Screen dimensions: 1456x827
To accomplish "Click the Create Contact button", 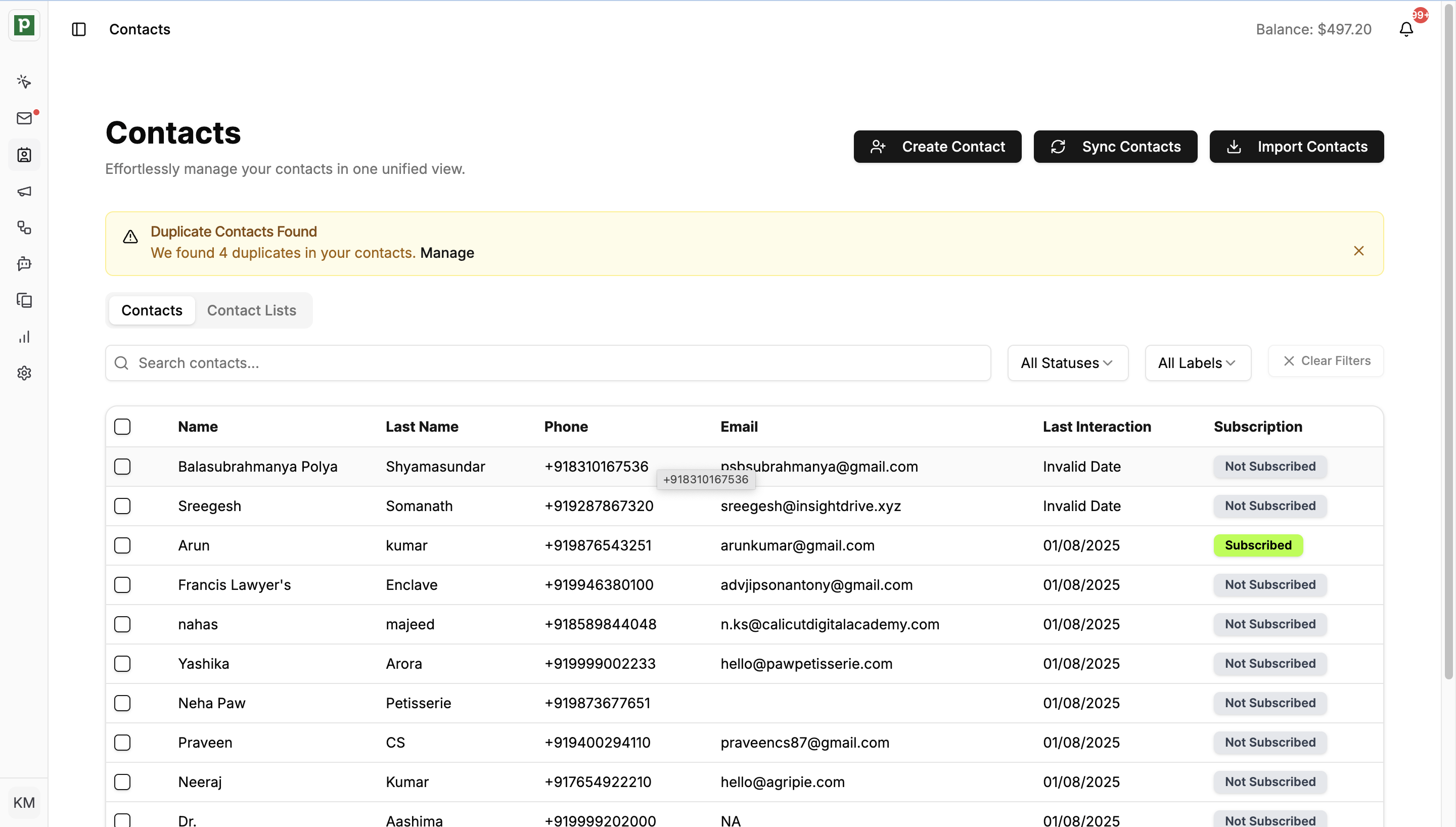I will tap(937, 147).
